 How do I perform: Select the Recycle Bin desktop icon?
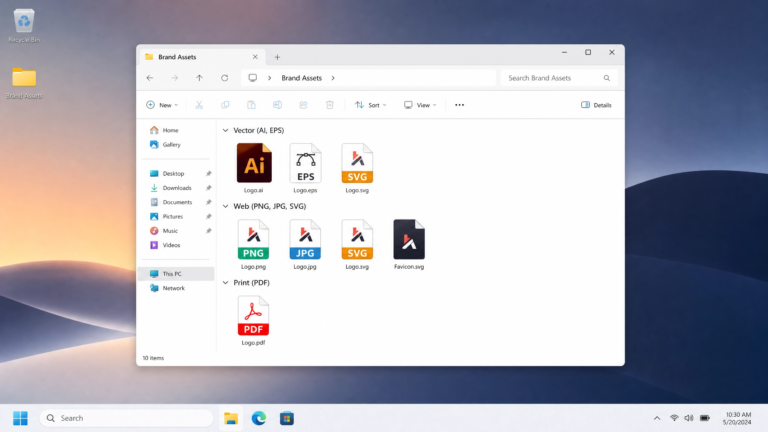(24, 26)
